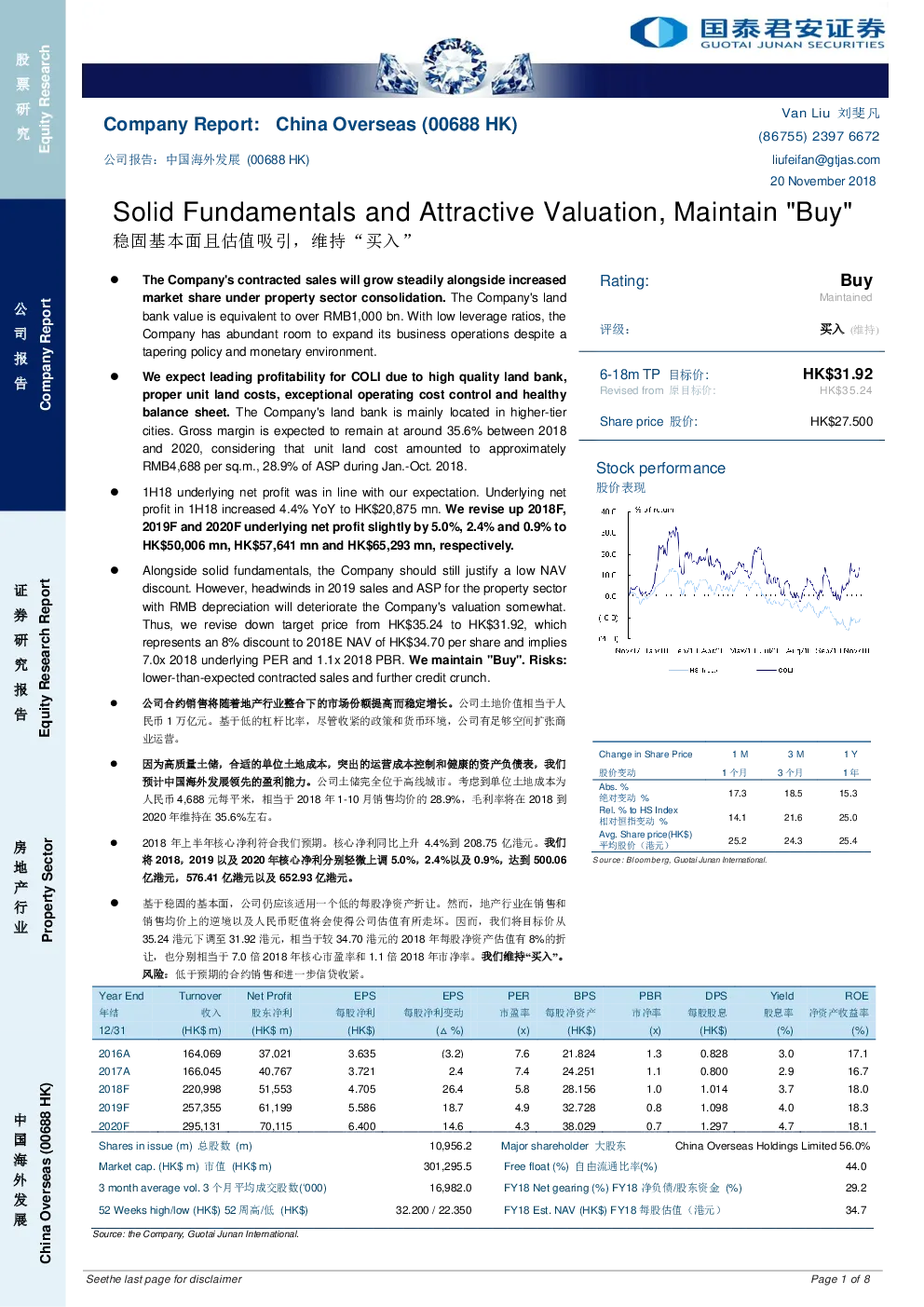Select 2018F turnover value 220,998
924x1307 pixels.
pyautogui.click(x=202, y=1089)
